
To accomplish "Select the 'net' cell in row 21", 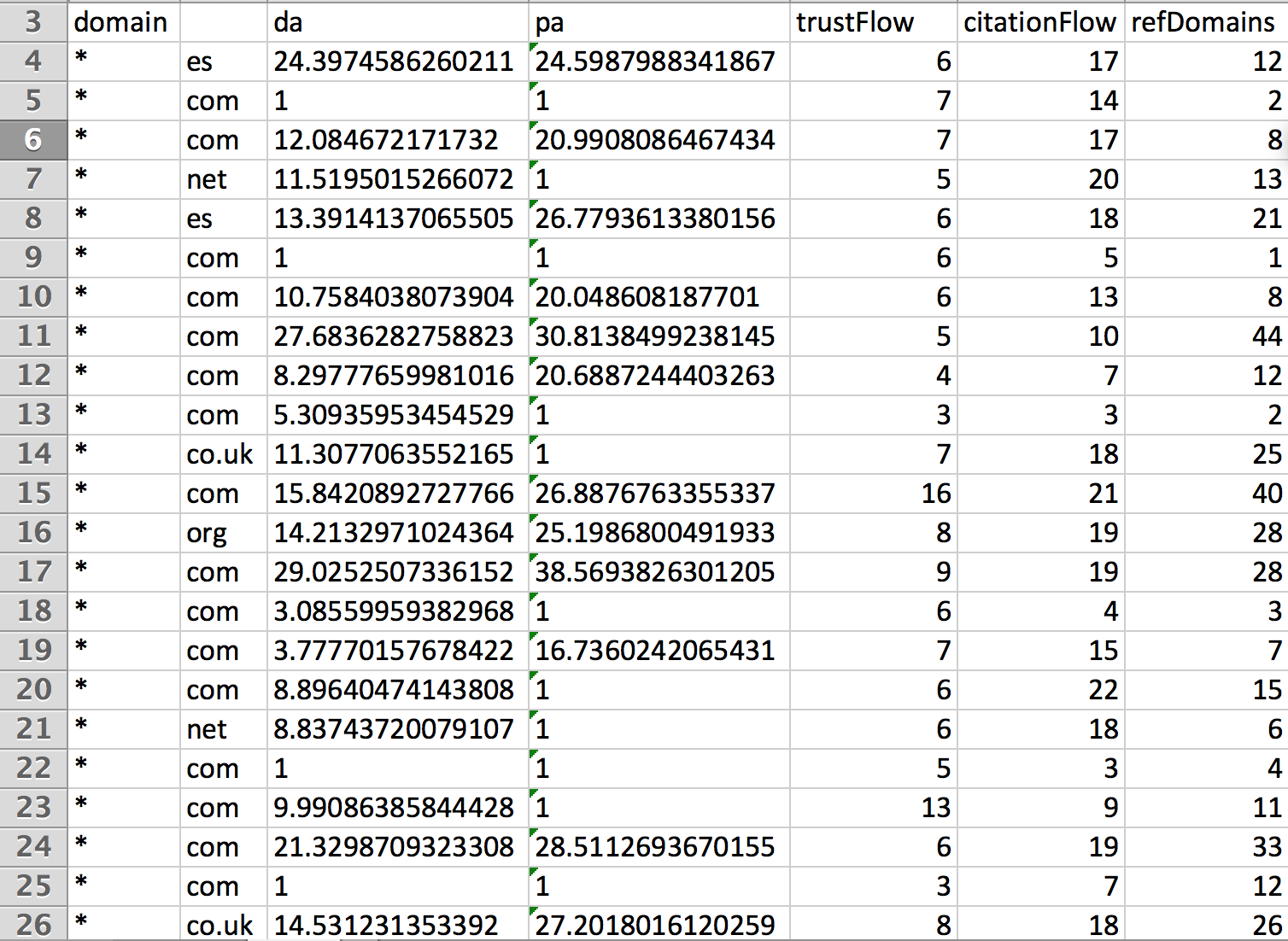I will (222, 729).
